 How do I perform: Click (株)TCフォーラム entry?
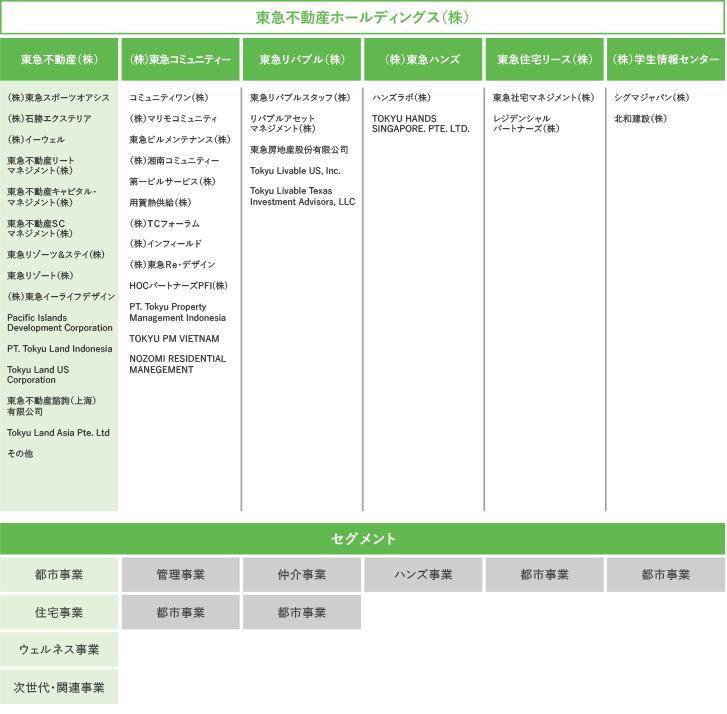click(164, 223)
